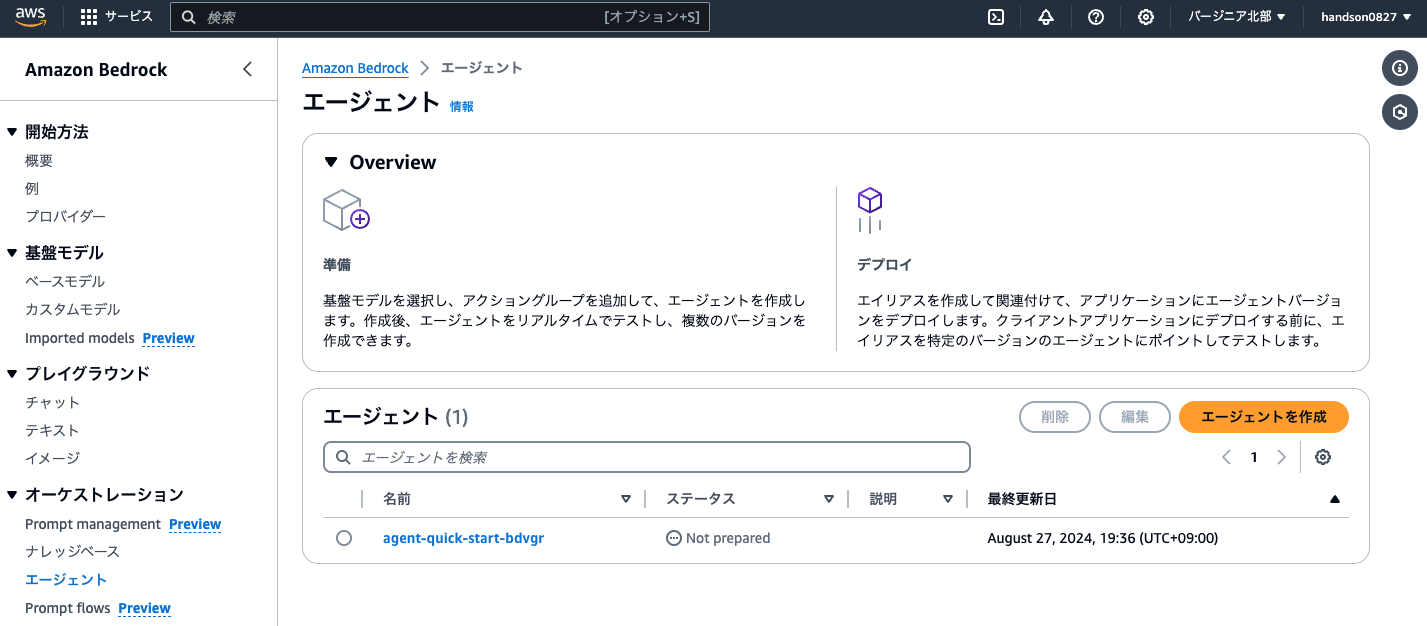Sort by 最終更新日 arrow

click(x=1335, y=499)
